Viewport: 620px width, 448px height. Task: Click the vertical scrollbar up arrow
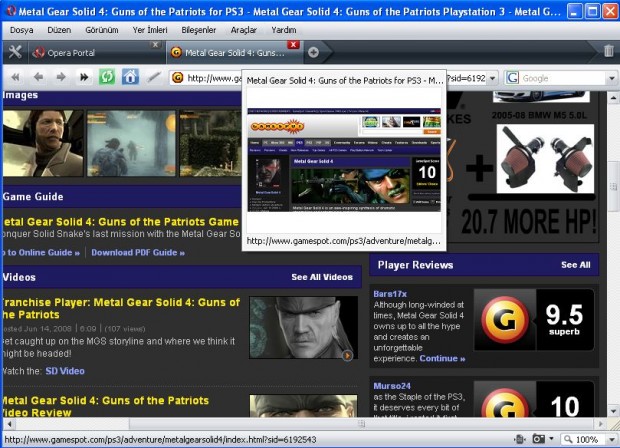pyautogui.click(x=613, y=97)
